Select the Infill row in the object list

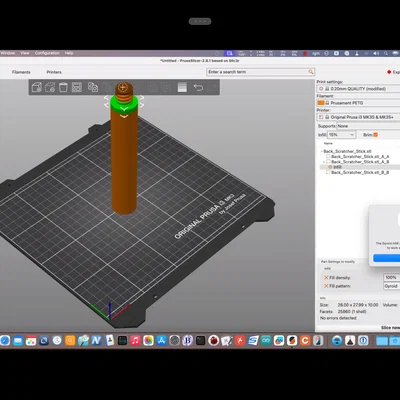point(360,167)
